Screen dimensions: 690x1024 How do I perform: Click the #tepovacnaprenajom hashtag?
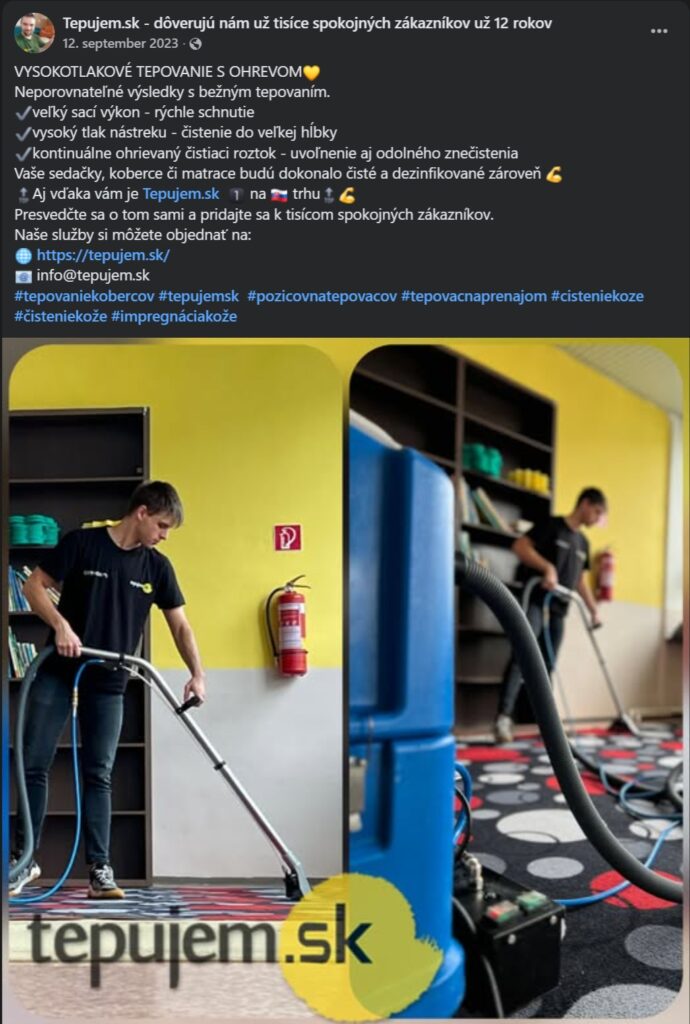coord(474,296)
